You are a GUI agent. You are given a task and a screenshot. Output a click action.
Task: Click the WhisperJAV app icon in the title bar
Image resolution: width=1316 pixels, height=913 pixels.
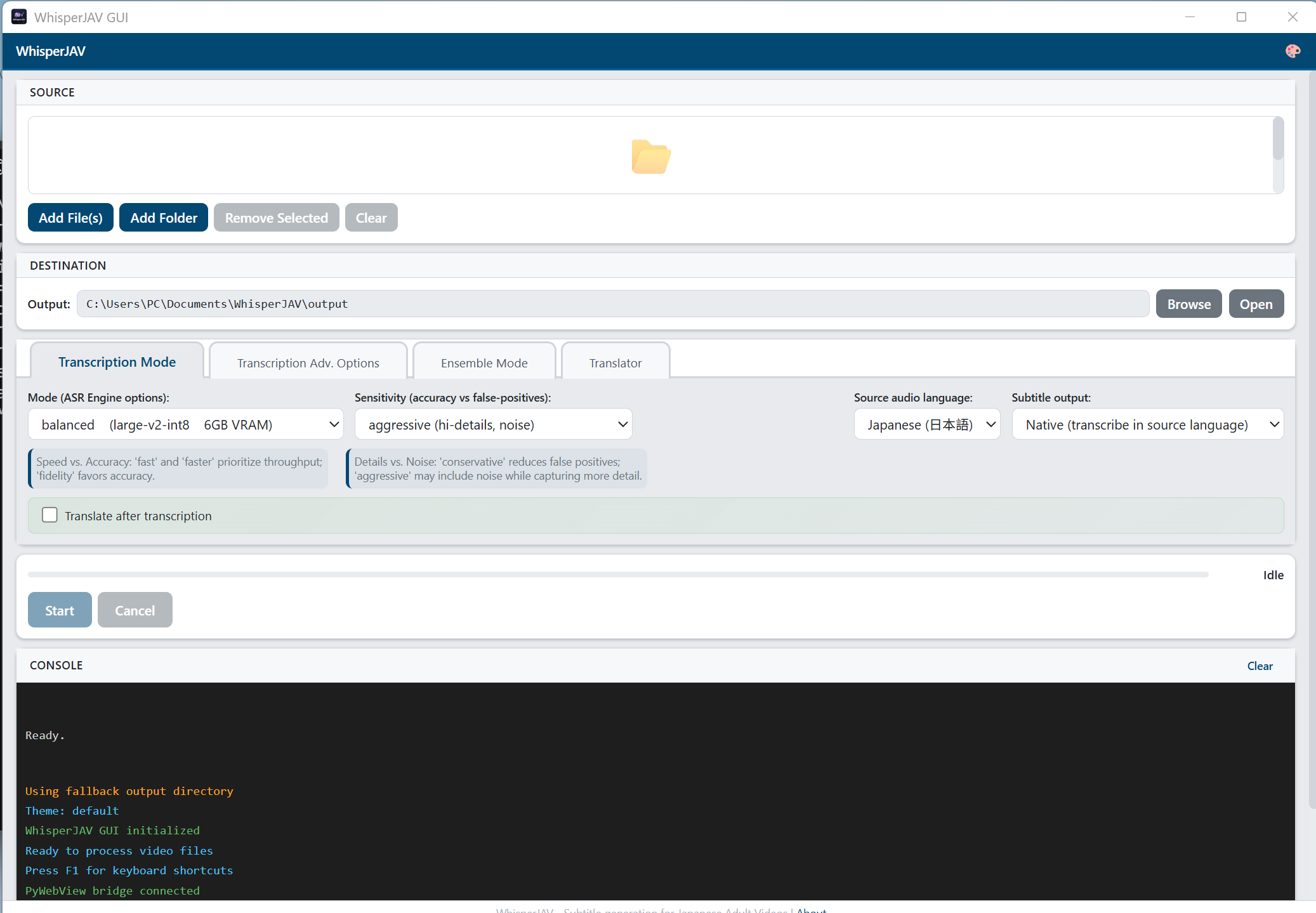[19, 17]
